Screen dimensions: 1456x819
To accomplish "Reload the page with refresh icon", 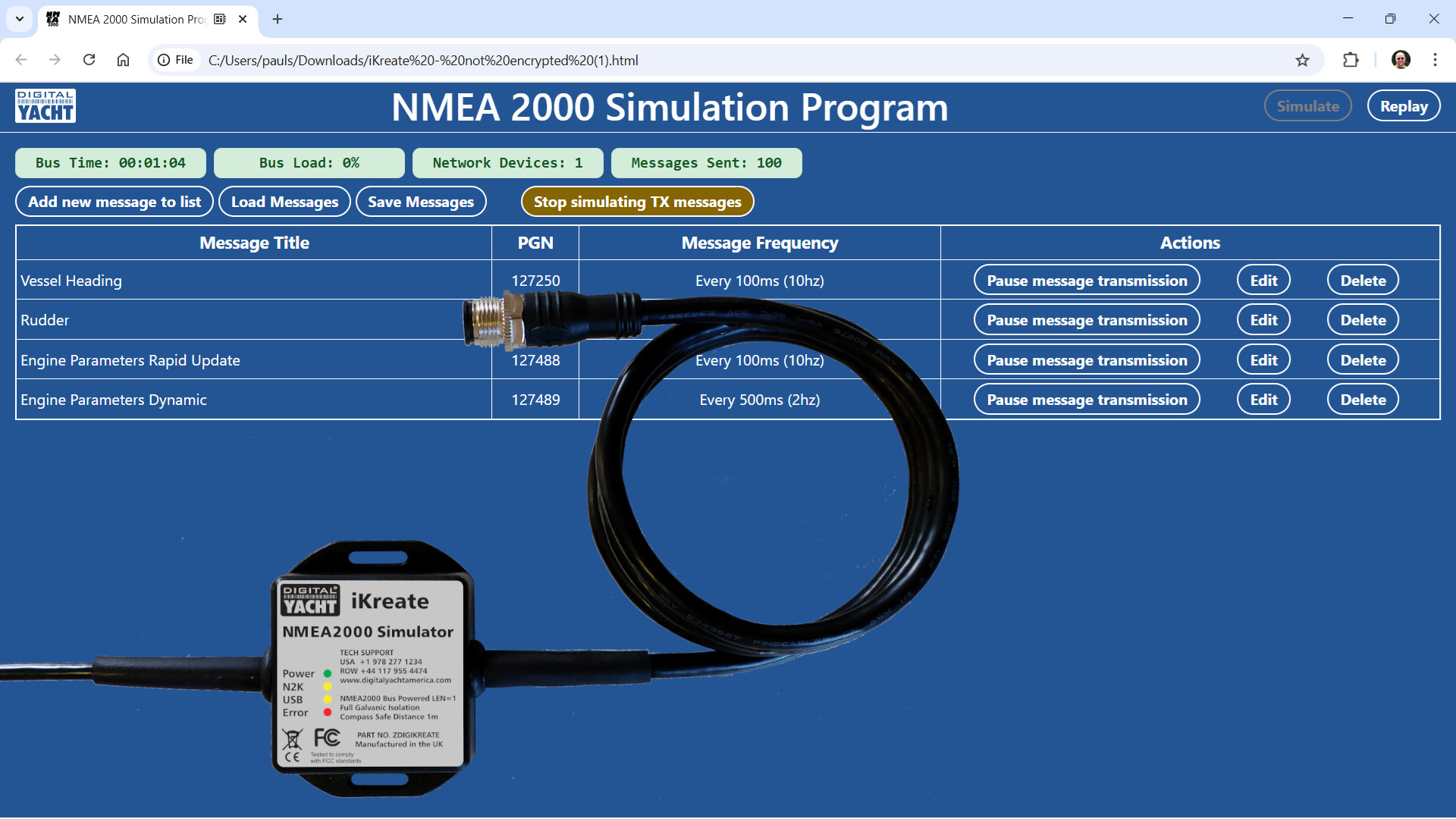I will 89,60.
